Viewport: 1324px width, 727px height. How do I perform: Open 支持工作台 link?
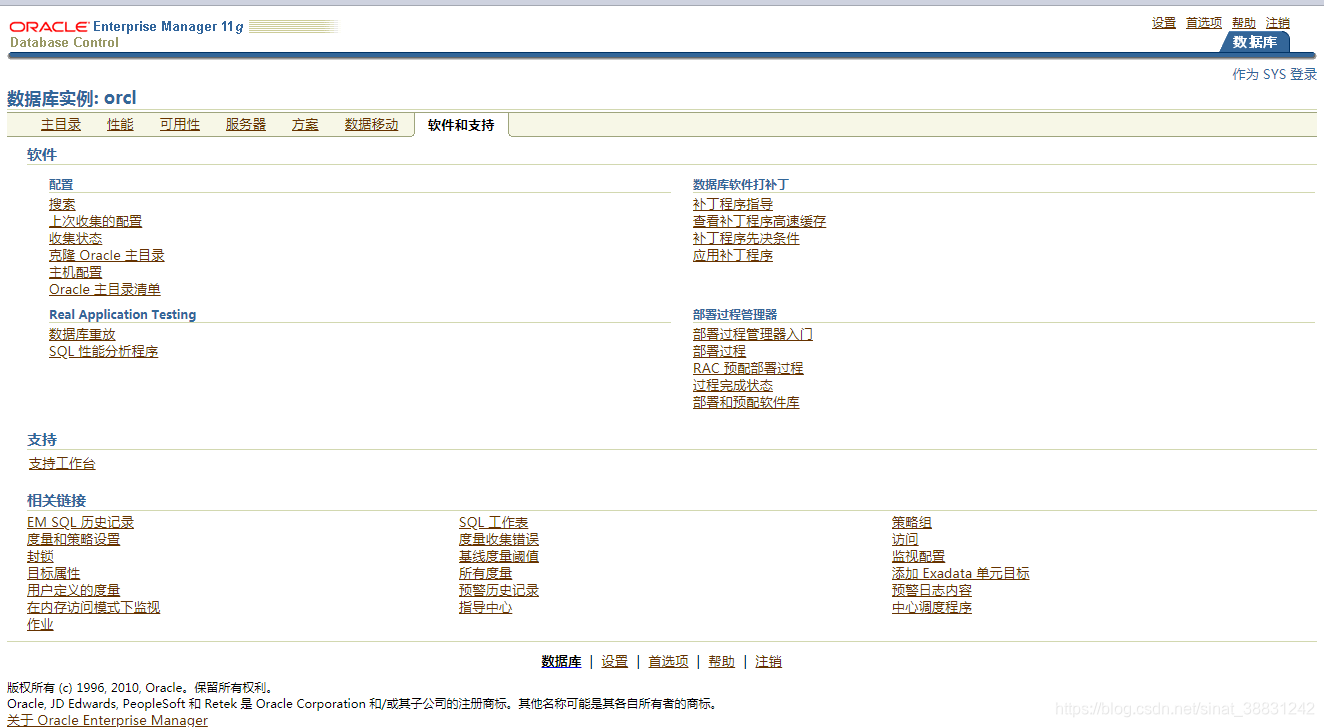coord(62,464)
